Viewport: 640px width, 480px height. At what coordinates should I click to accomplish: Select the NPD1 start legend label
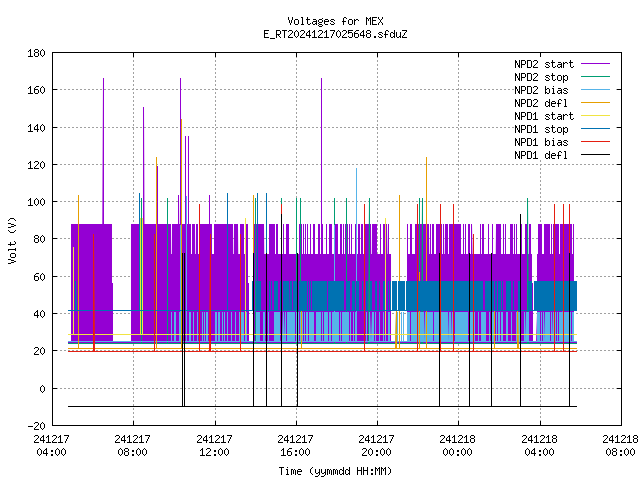pos(544,116)
